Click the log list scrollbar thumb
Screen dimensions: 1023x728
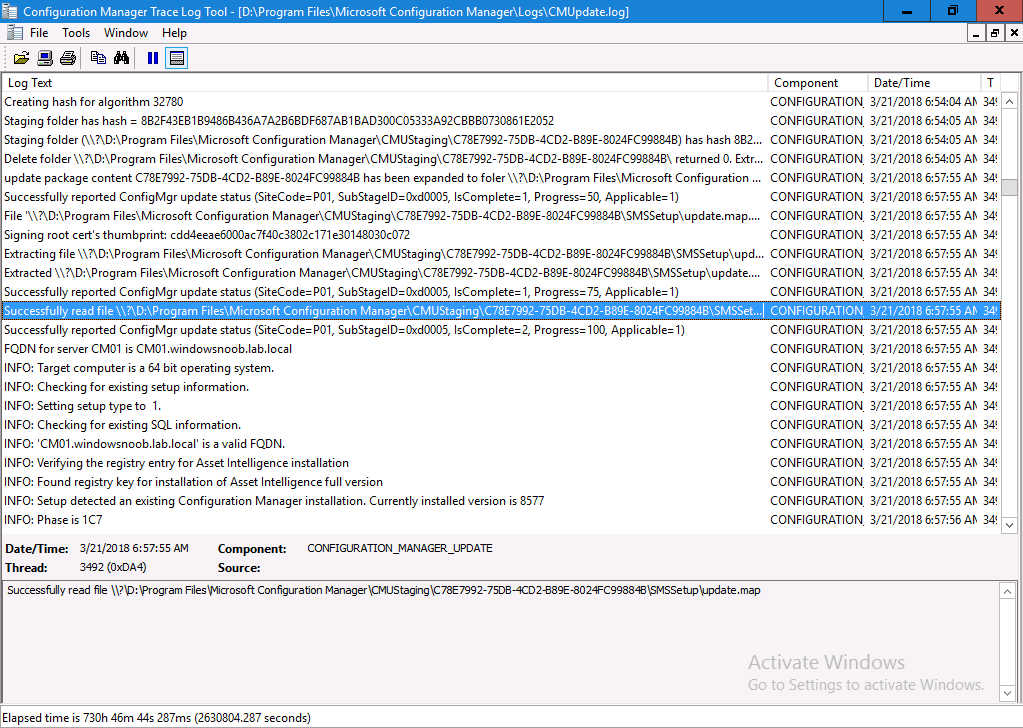pyautogui.click(x=1009, y=187)
